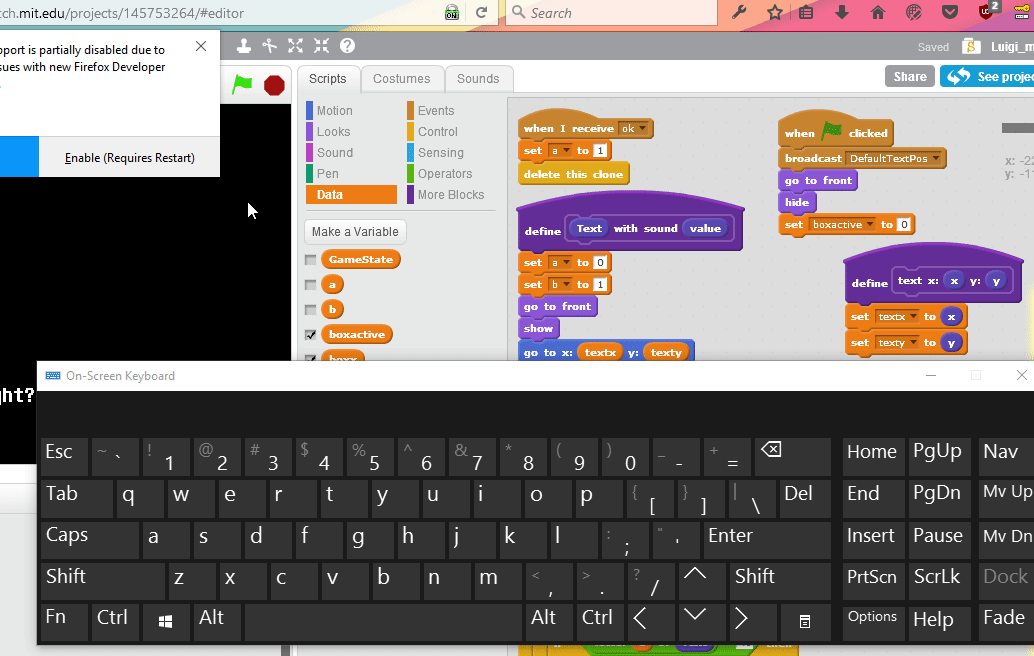Open block help question mark tool
Screen dimensions: 1034x656
click(347, 46)
